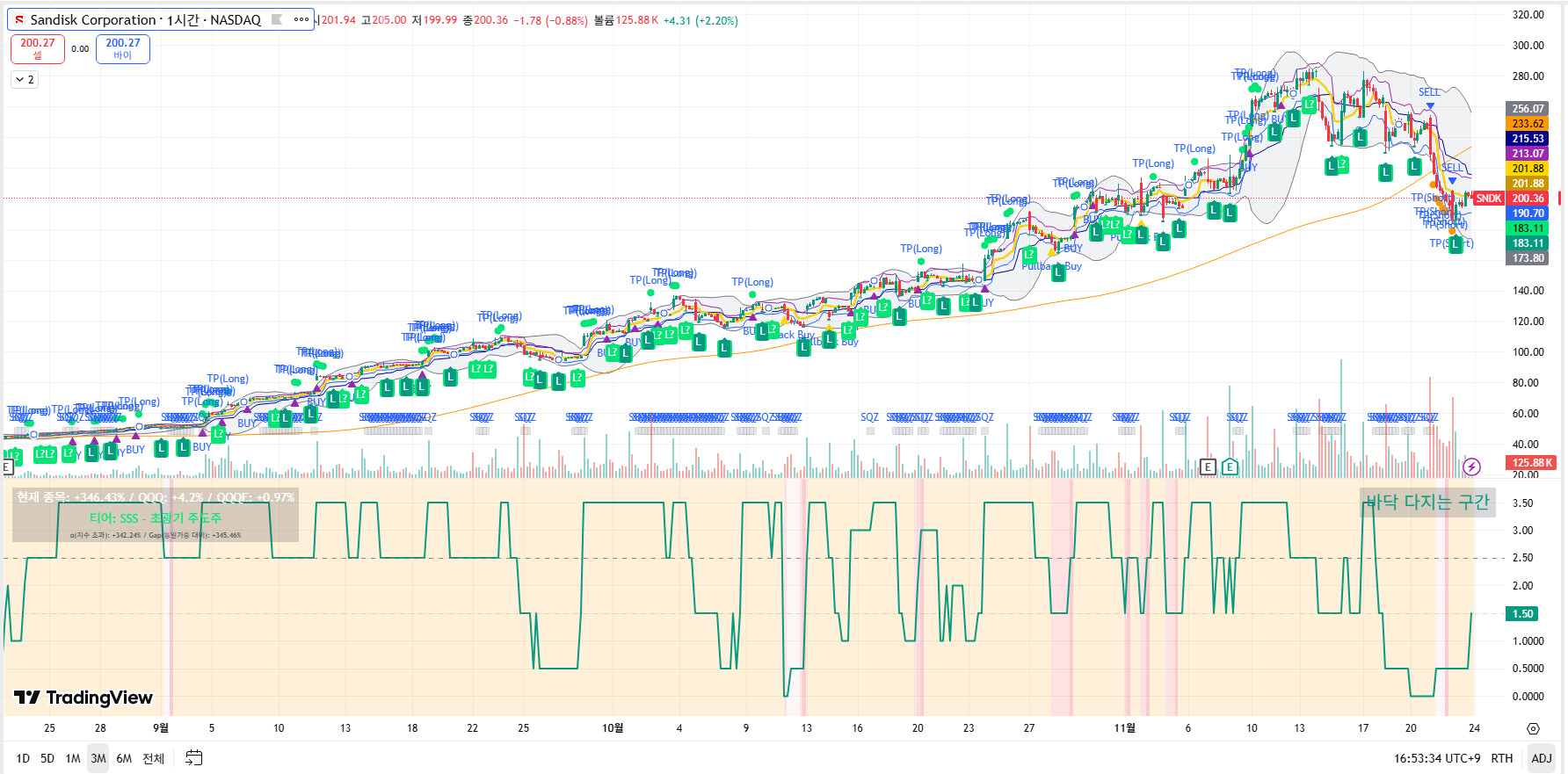The image size is (1568, 774).
Task: Switch to the 6M time range
Action: coord(124,758)
